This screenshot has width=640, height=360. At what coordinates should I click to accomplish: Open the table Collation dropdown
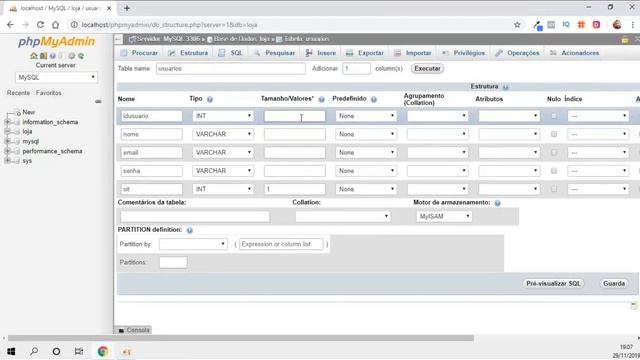342,216
